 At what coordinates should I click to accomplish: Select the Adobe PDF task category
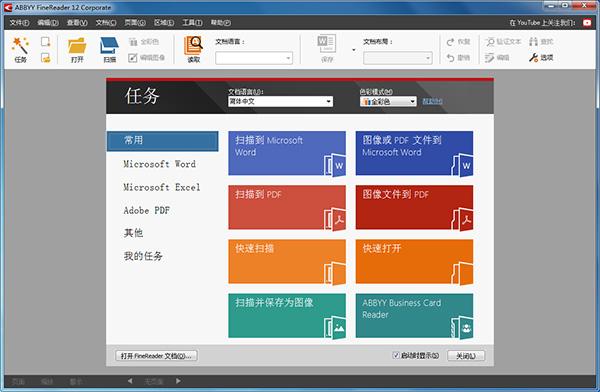147,210
